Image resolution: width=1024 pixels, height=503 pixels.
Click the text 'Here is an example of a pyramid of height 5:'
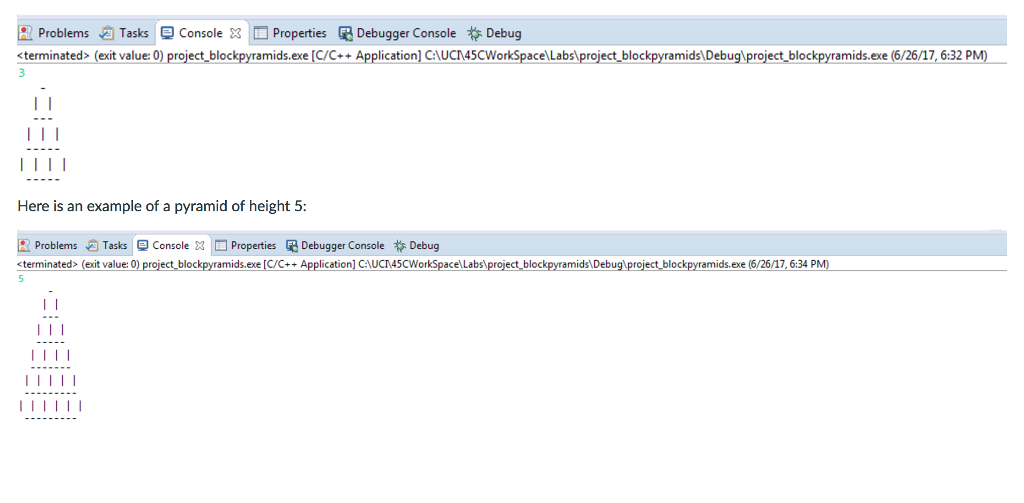(x=162, y=206)
